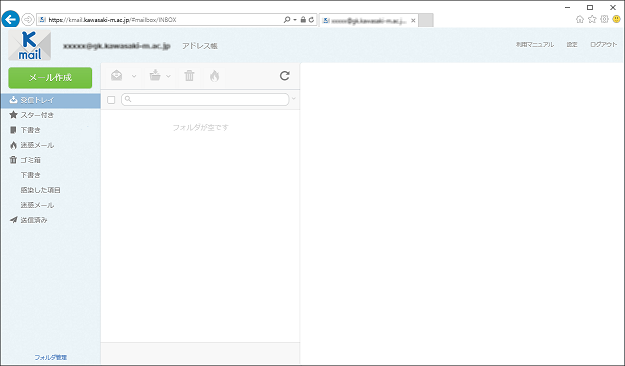Click the フォルダ管理 folder management link
The height and width of the screenshot is (366, 625).
(50, 358)
